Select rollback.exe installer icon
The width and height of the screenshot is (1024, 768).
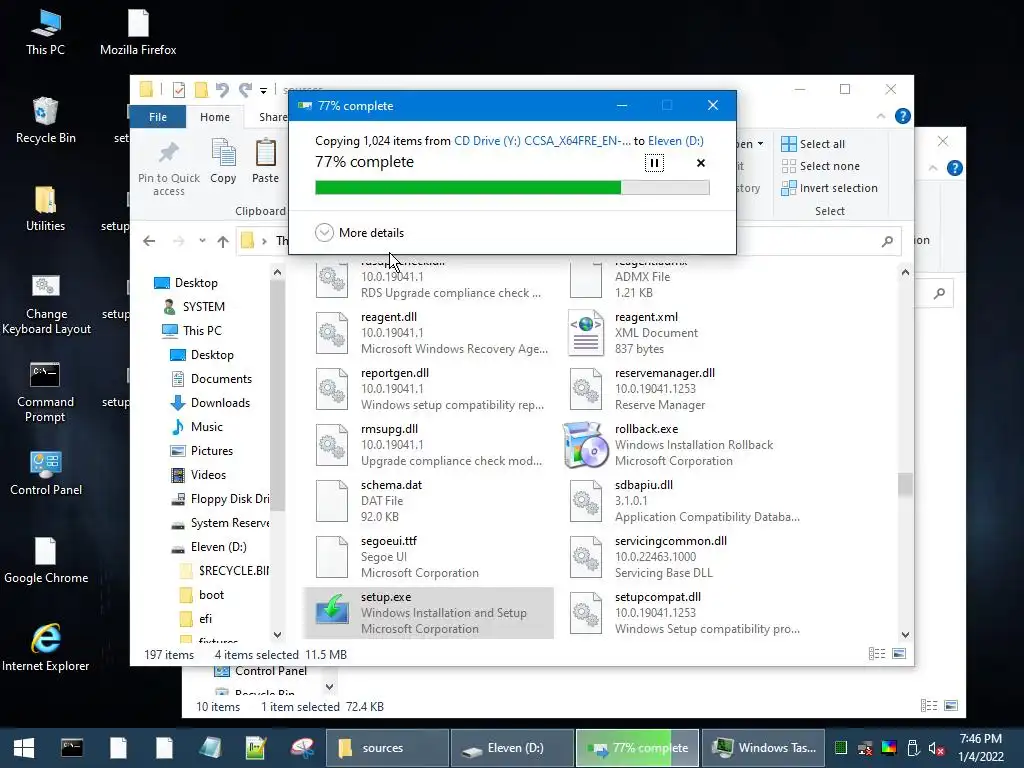586,445
